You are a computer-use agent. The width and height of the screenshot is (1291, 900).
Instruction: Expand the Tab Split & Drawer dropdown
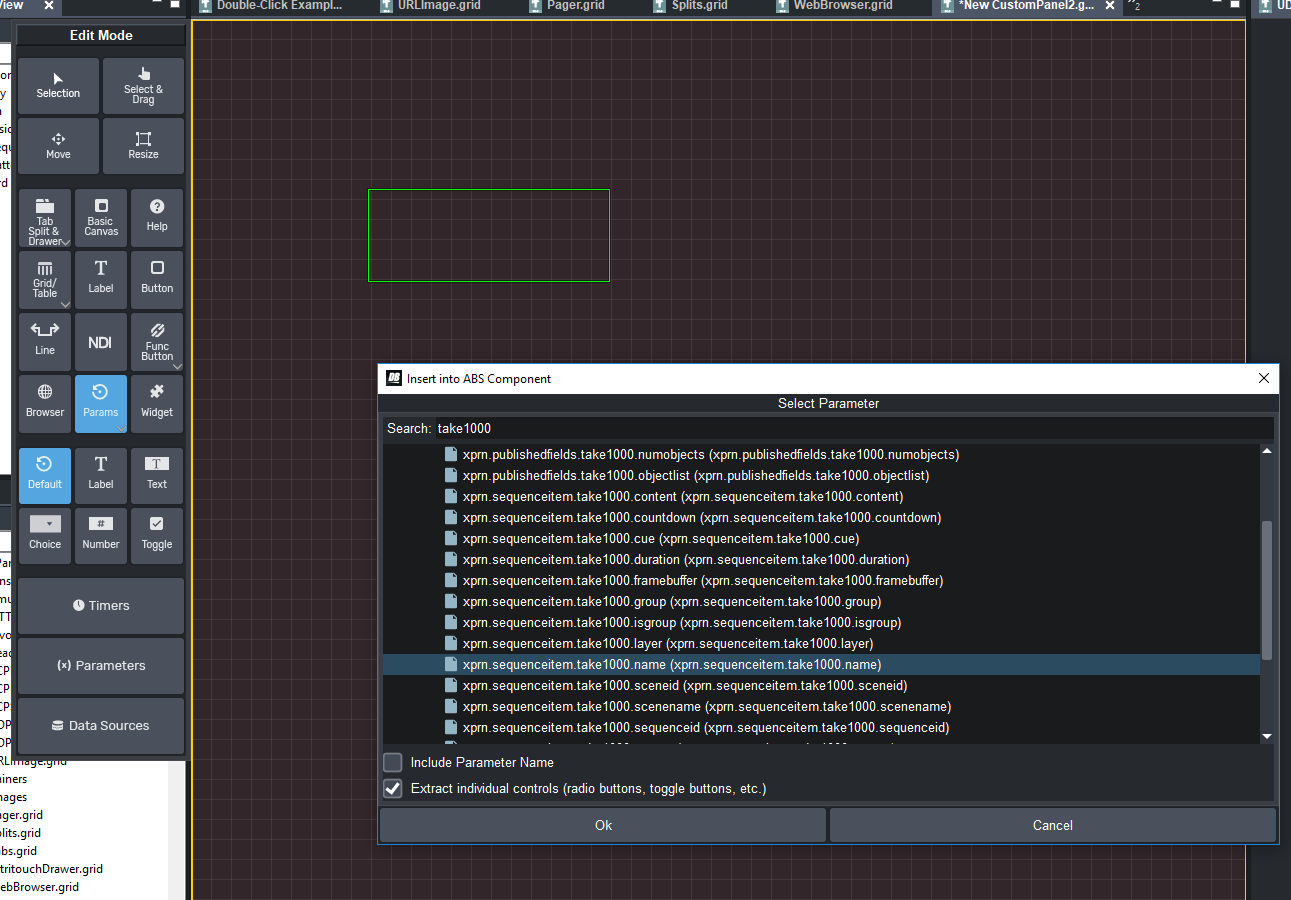click(x=65, y=242)
